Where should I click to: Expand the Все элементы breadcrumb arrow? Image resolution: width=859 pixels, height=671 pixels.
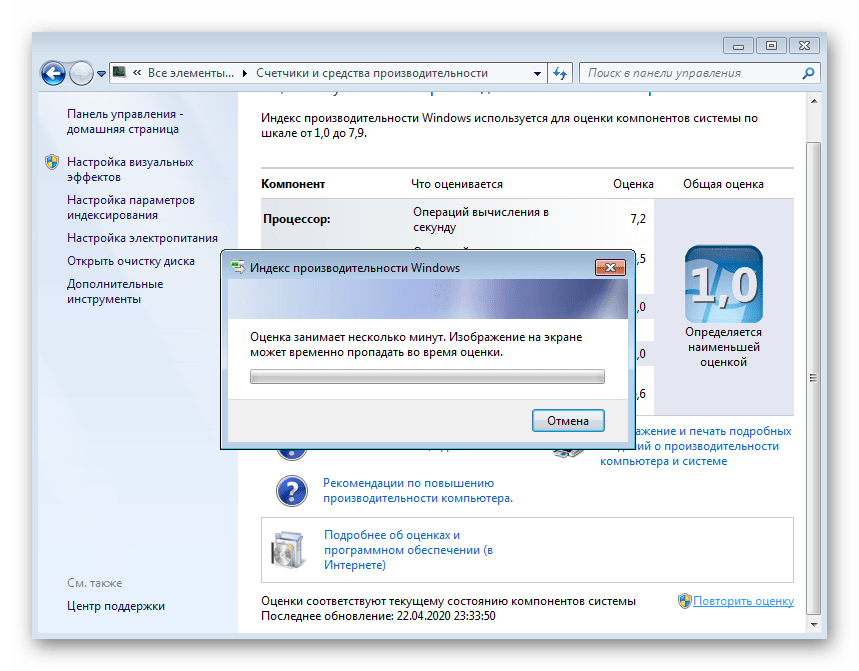pyautogui.click(x=245, y=73)
